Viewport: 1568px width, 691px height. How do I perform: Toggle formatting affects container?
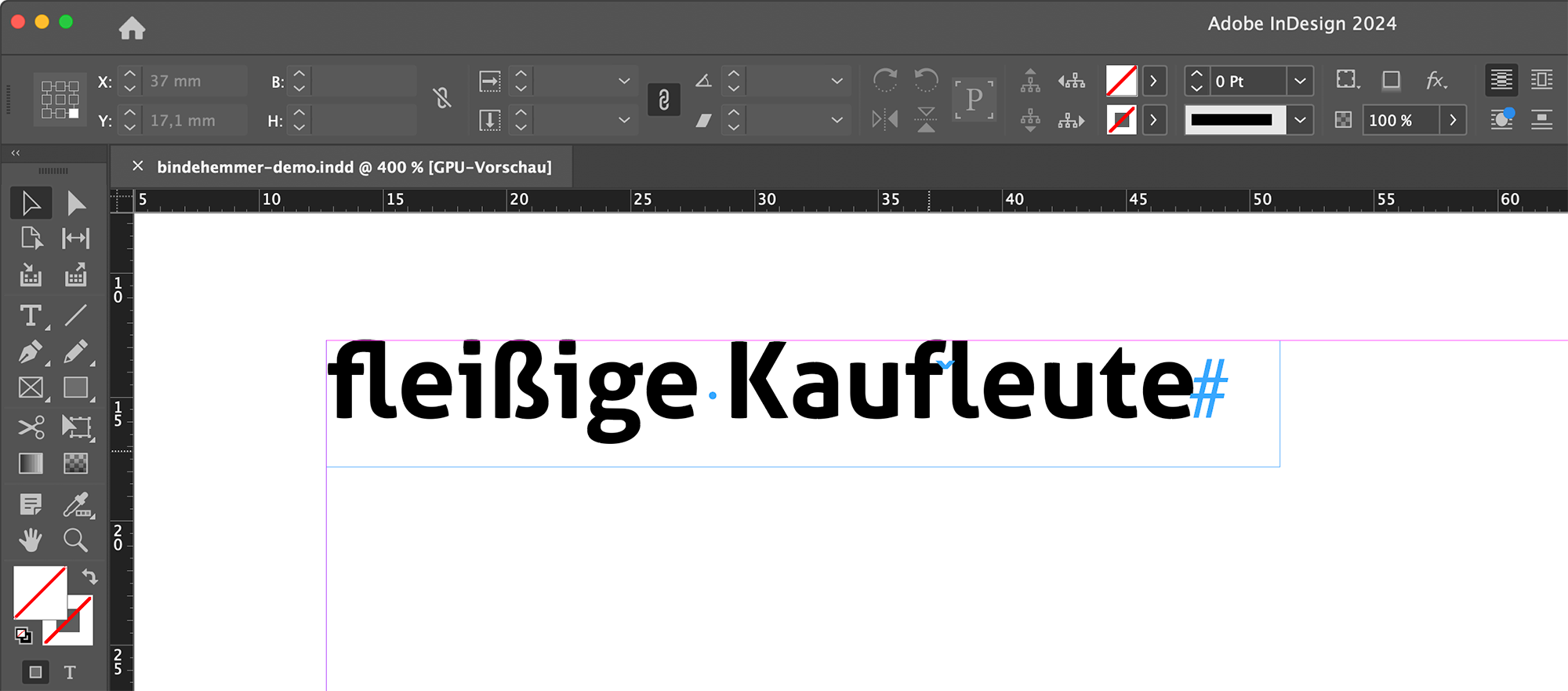[35, 672]
